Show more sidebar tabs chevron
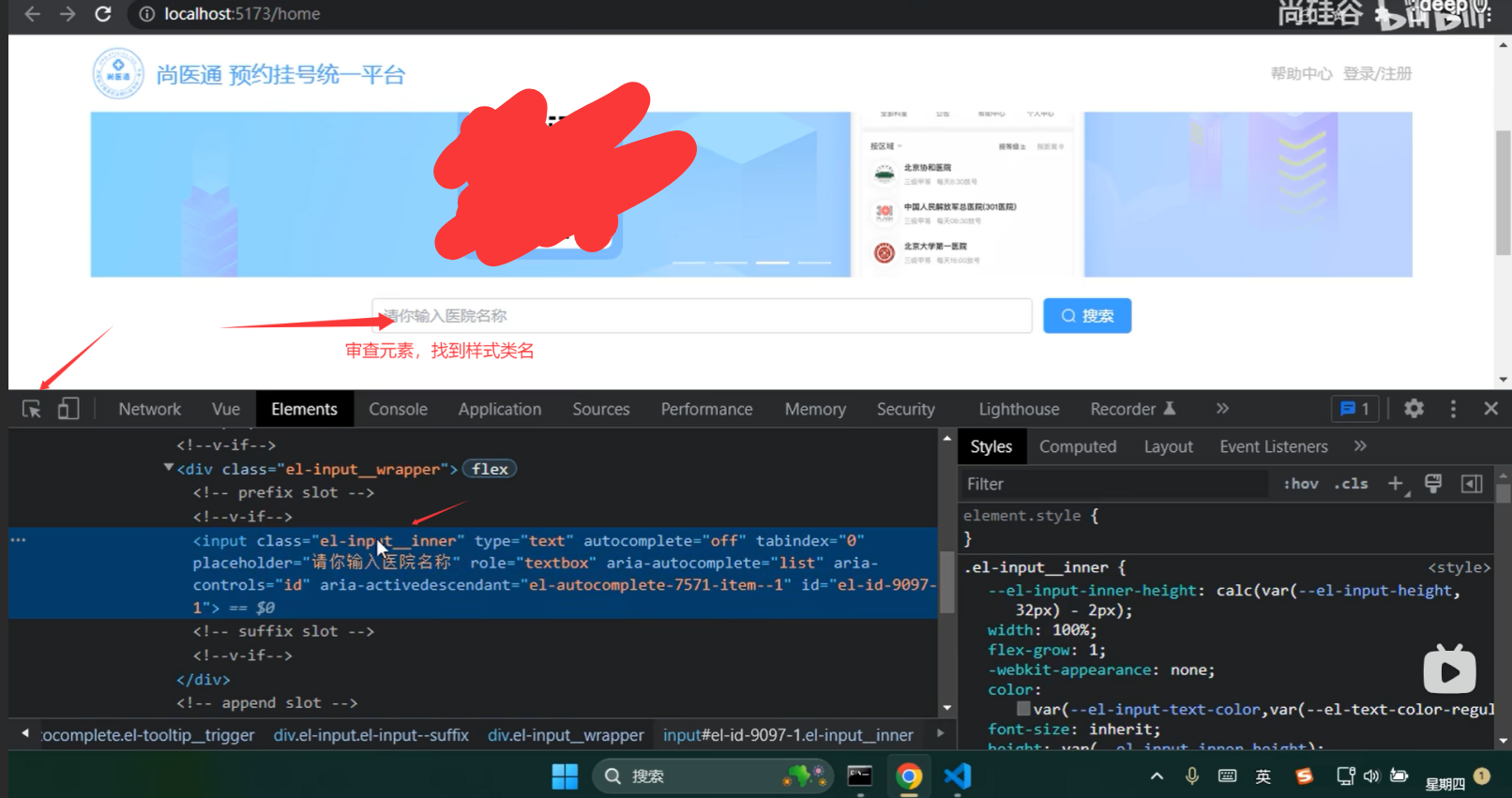 tap(1360, 446)
